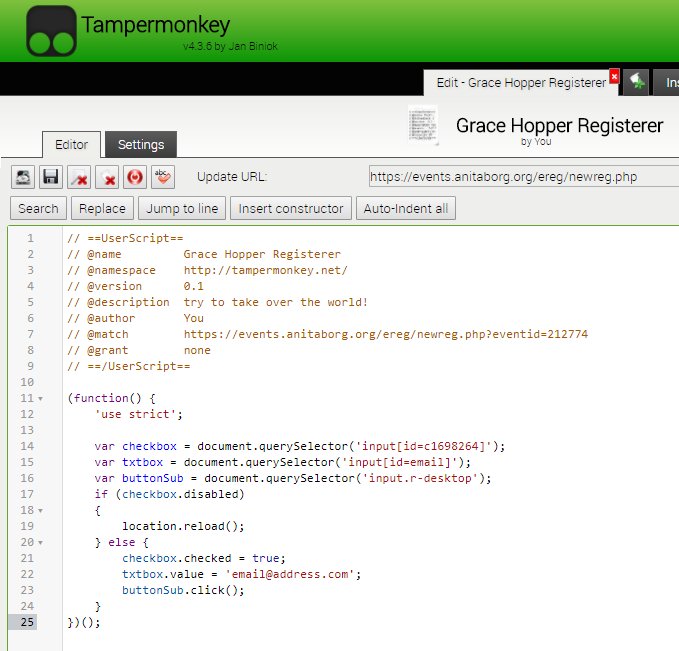The image size is (679, 651).
Task: Click the Replace button
Action: 102,209
